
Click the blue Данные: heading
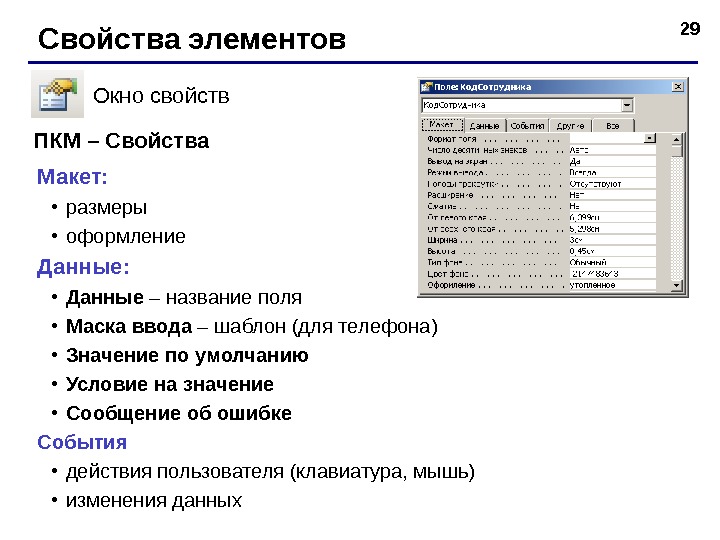pos(83,267)
